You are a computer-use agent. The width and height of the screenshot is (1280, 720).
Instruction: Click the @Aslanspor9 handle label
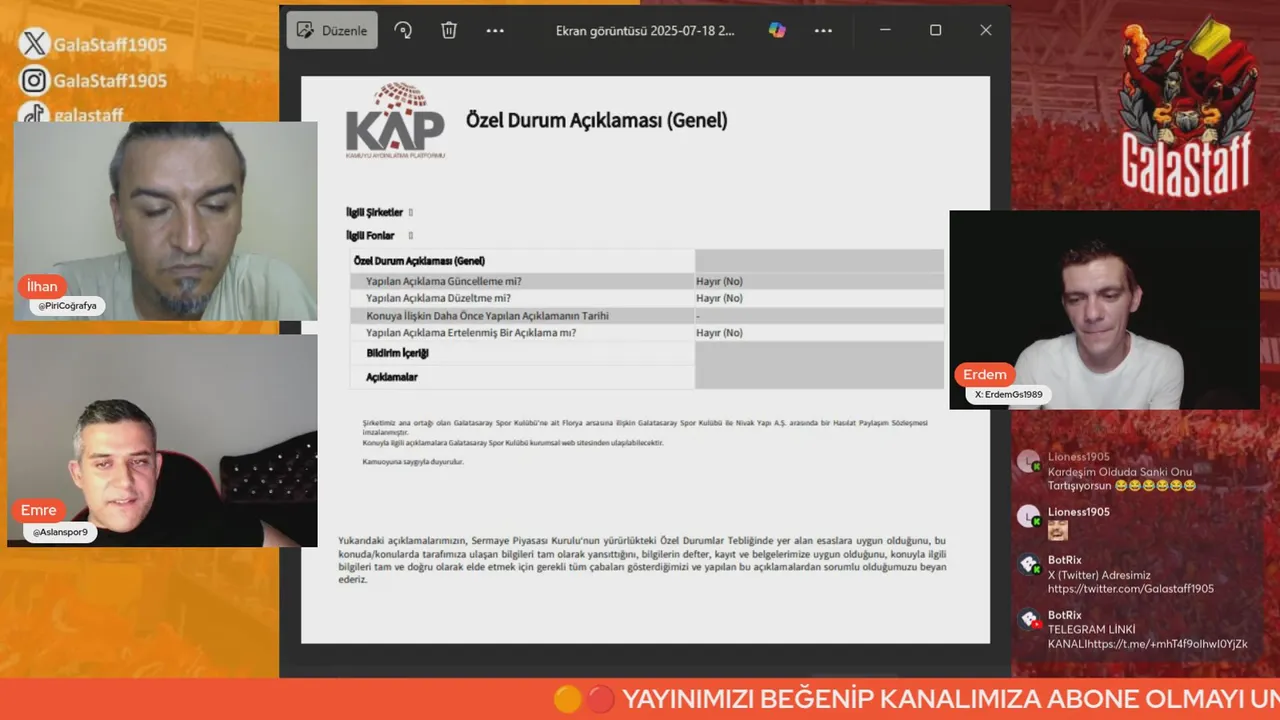pos(62,533)
